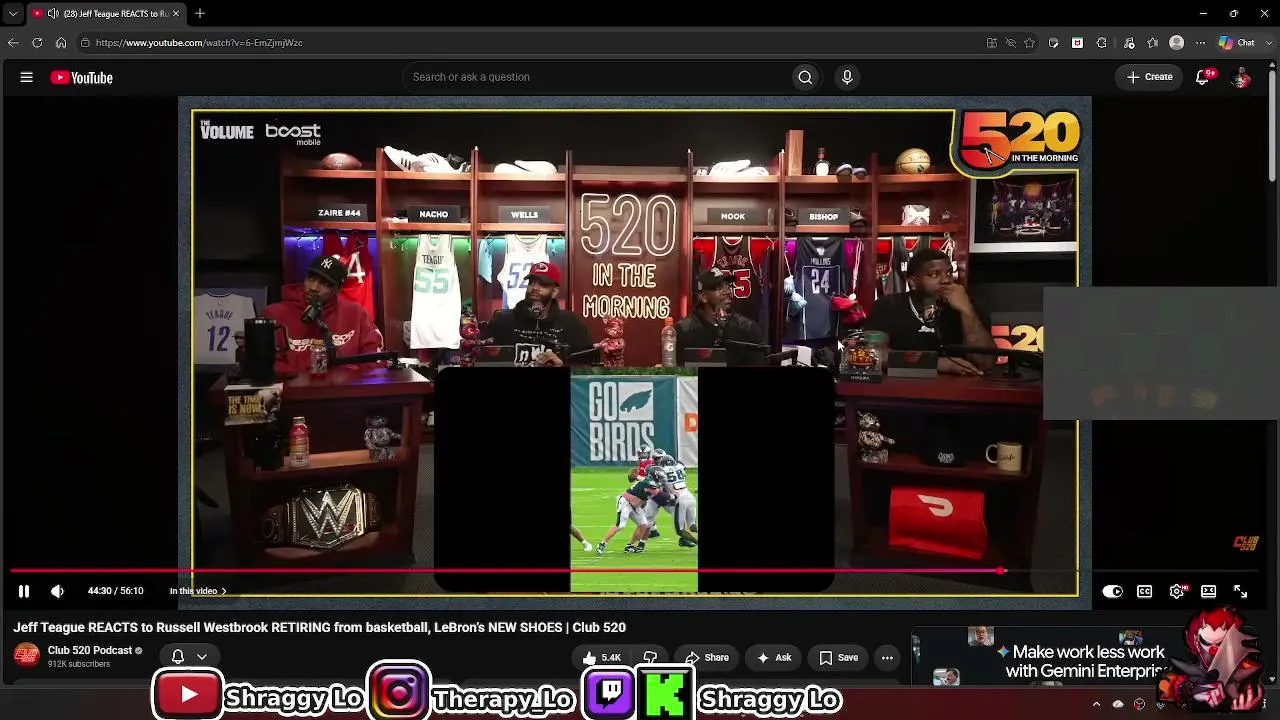Click the 912K subscribers count
Viewport: 1280px width, 720px height.
pos(79,664)
